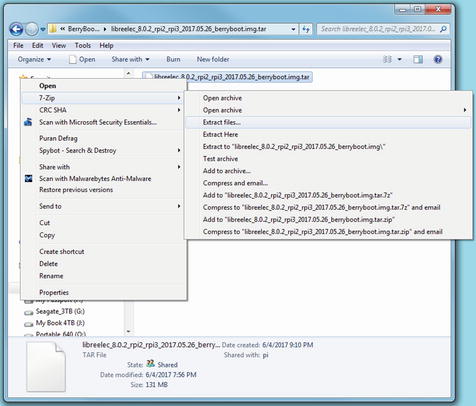Click the Back navigation arrow button
476x406 pixels.
click(16, 30)
